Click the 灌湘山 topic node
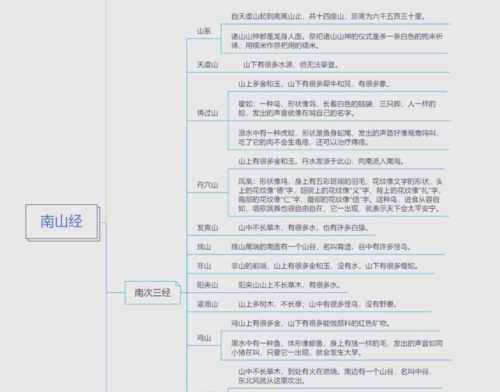The width and height of the screenshot is (500, 392). (x=207, y=304)
